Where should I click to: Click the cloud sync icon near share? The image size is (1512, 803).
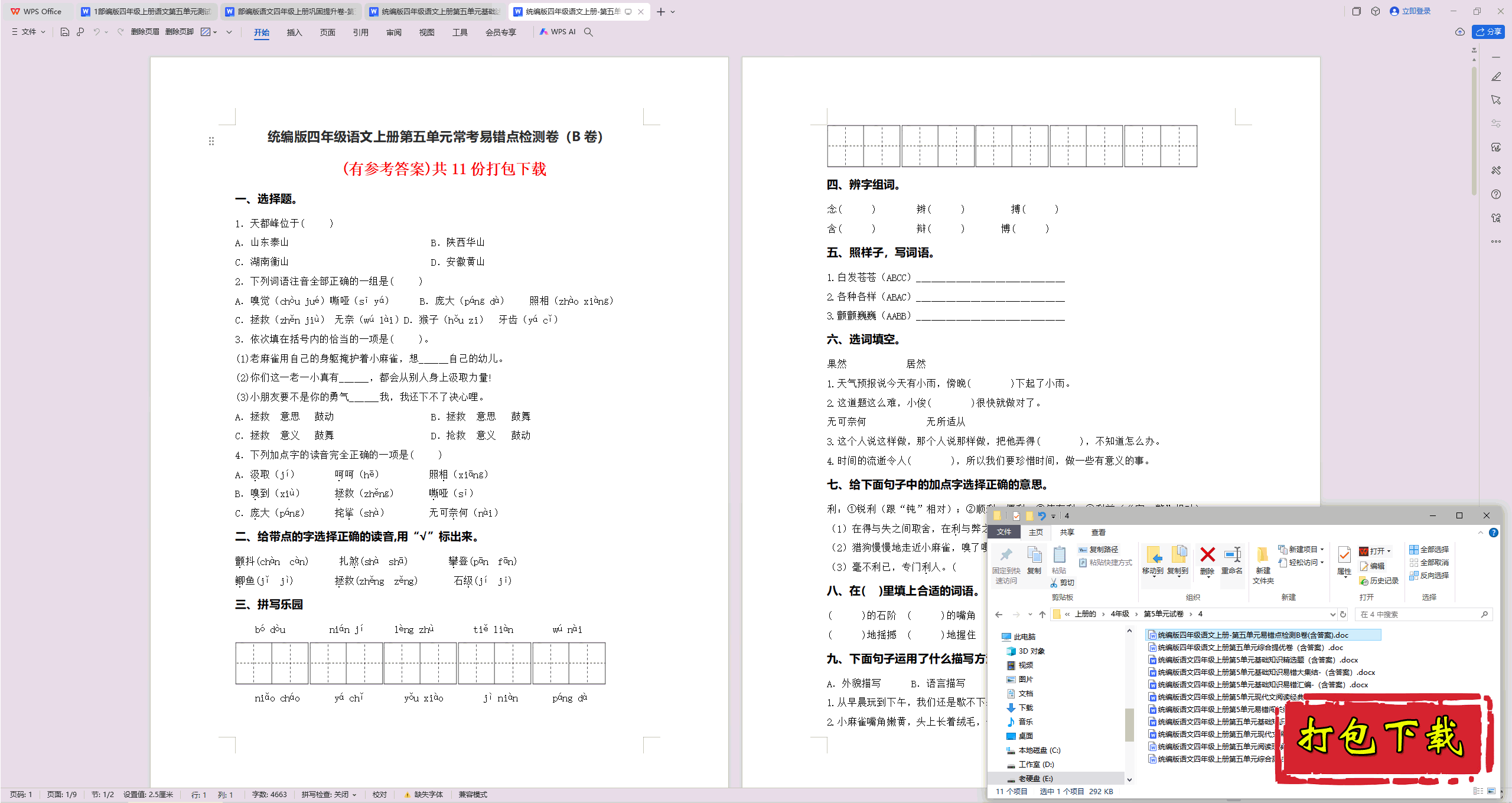[x=1460, y=32]
